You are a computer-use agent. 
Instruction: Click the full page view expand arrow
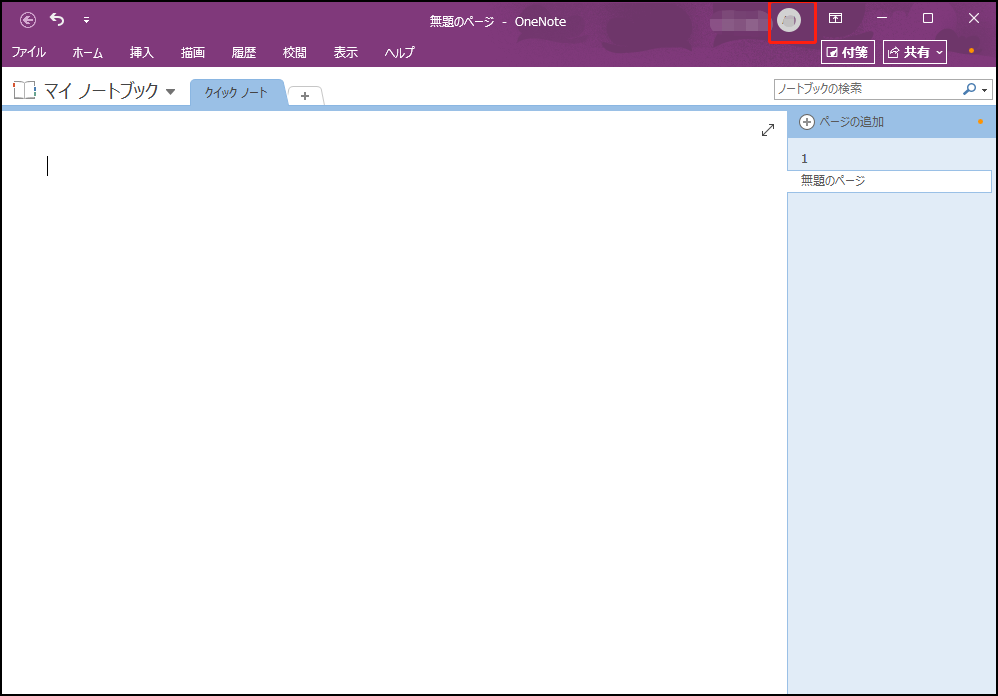click(x=768, y=130)
